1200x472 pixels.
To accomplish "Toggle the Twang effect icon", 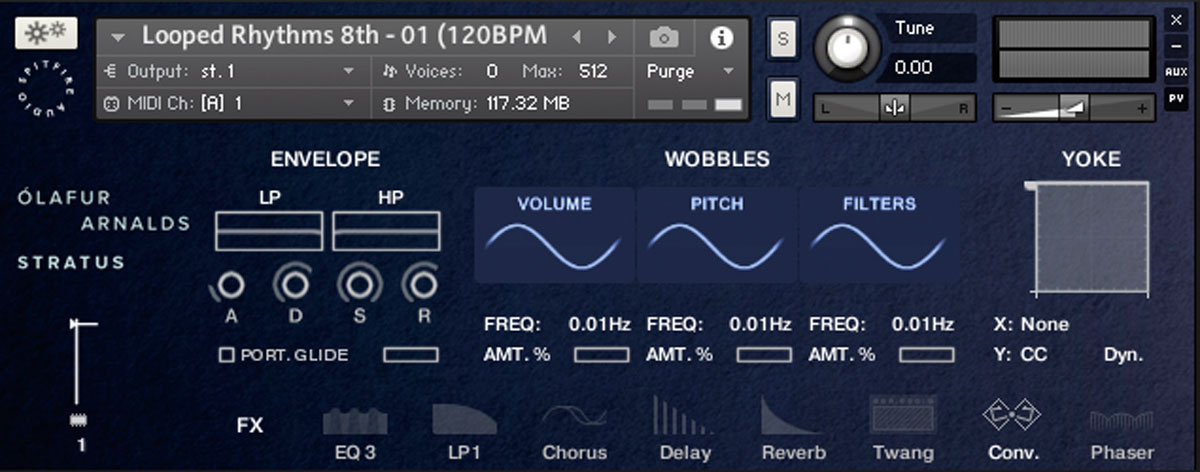I will pyautogui.click(x=902, y=415).
